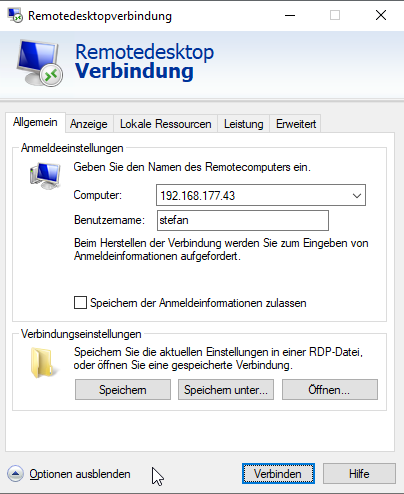
Task: Collapse options via Optionen ausblenden
Action: coord(80,474)
